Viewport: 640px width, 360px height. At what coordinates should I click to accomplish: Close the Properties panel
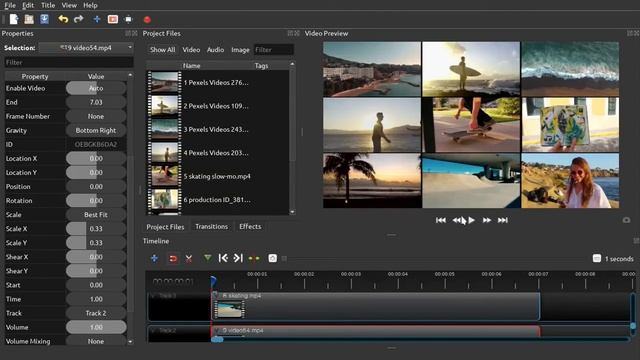click(134, 33)
